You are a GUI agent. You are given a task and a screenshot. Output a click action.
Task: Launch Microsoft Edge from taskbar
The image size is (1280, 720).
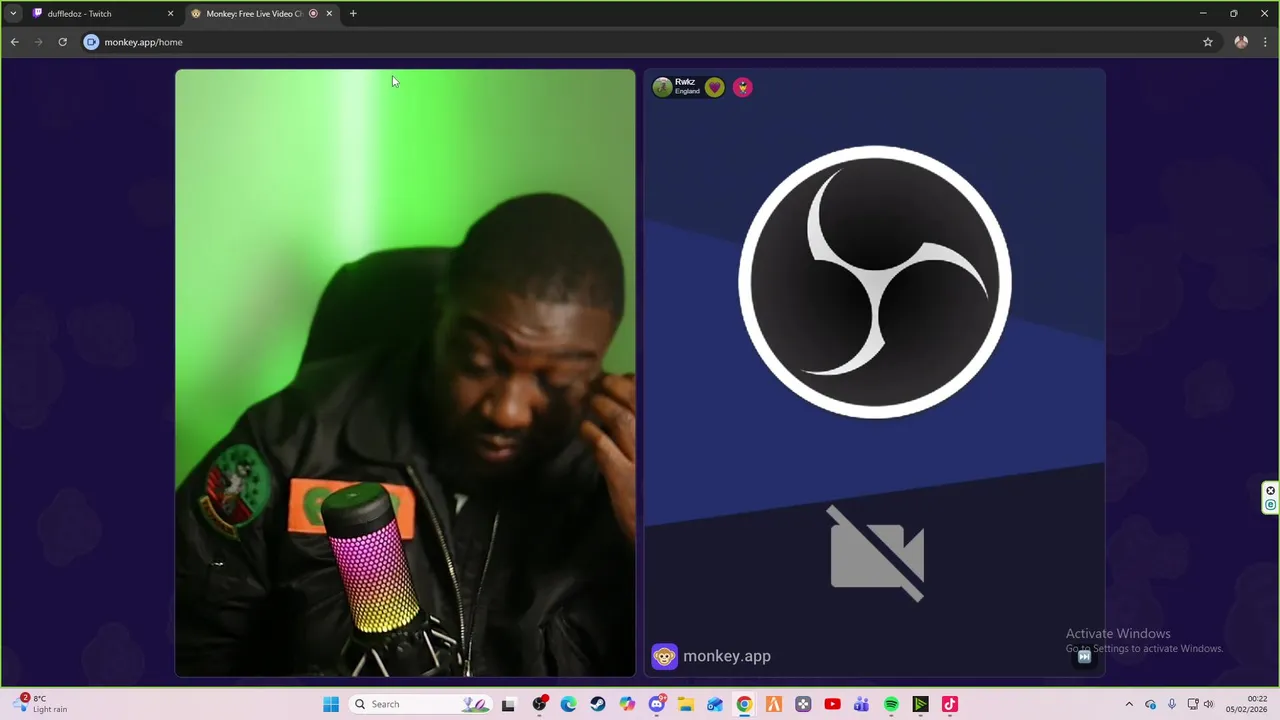point(569,704)
